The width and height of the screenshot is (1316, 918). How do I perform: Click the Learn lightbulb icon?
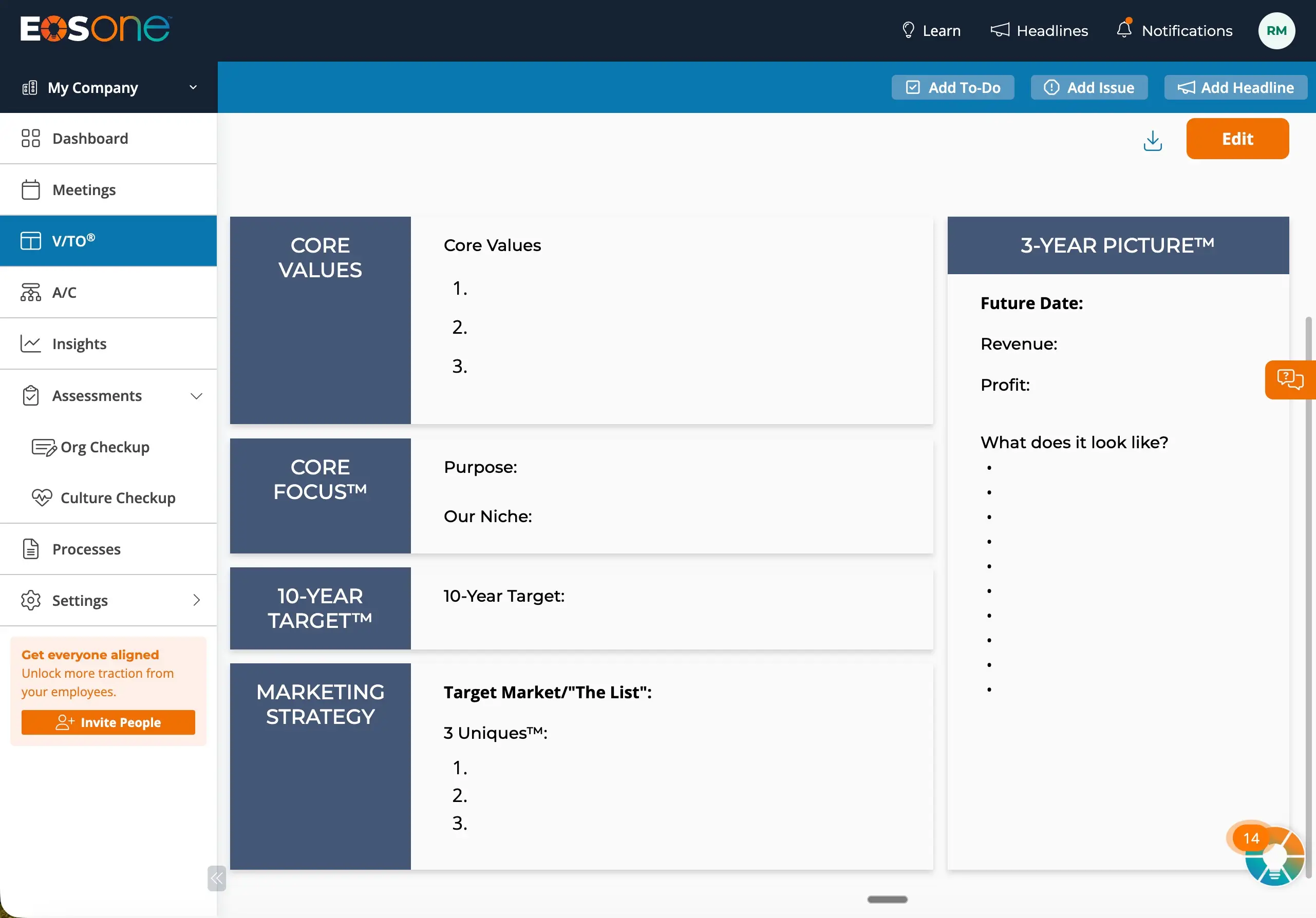click(908, 30)
